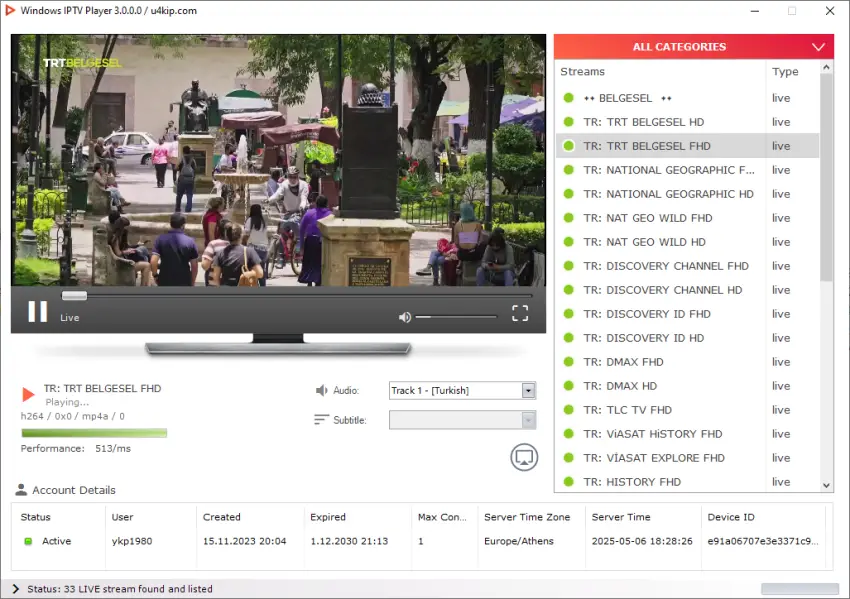
Task: Click green dot next to TRT BELGESEL HD
Action: [568, 121]
